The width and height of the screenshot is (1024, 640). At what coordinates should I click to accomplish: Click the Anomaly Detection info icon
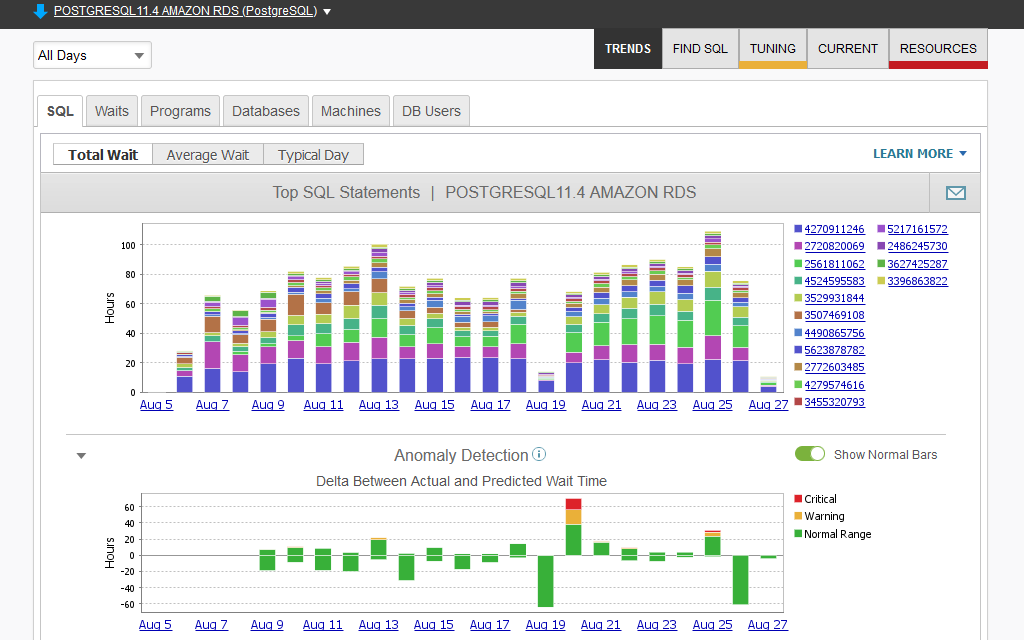click(x=539, y=455)
